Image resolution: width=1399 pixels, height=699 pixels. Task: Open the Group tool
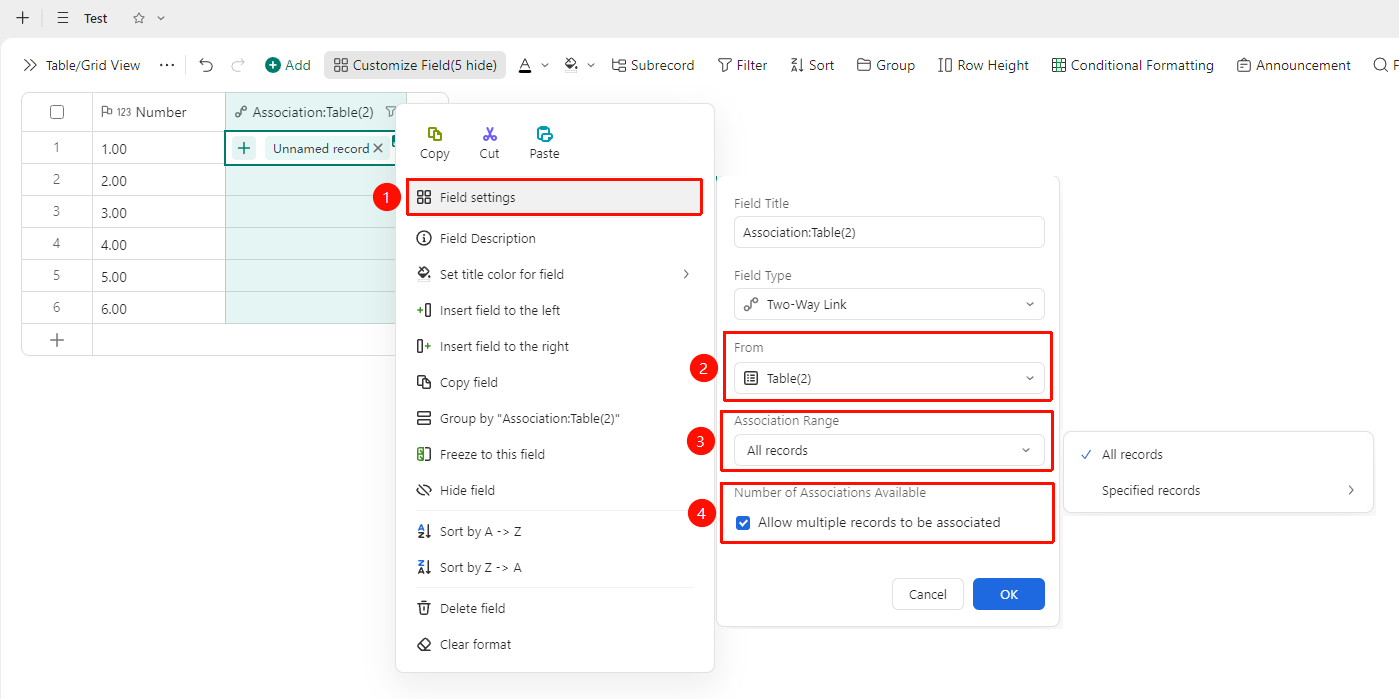coord(886,65)
